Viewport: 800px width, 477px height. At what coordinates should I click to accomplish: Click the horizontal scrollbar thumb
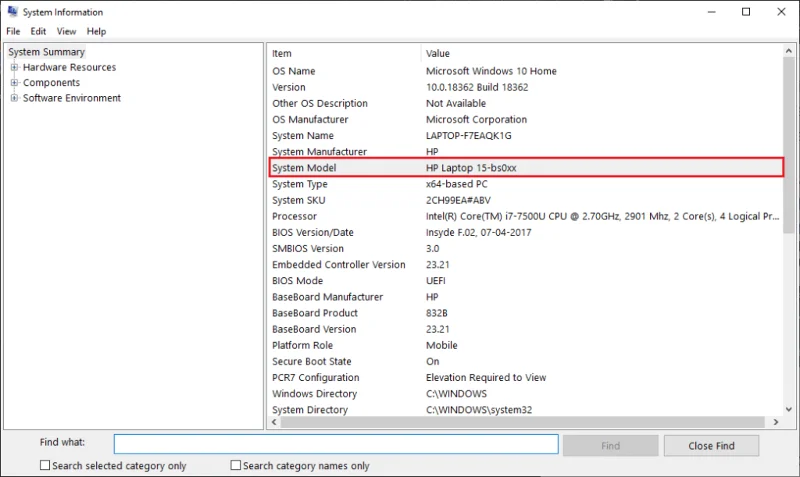tap(522, 422)
